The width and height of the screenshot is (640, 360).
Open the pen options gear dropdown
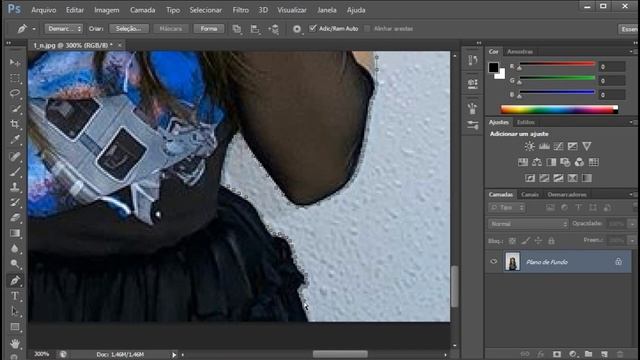(297, 29)
